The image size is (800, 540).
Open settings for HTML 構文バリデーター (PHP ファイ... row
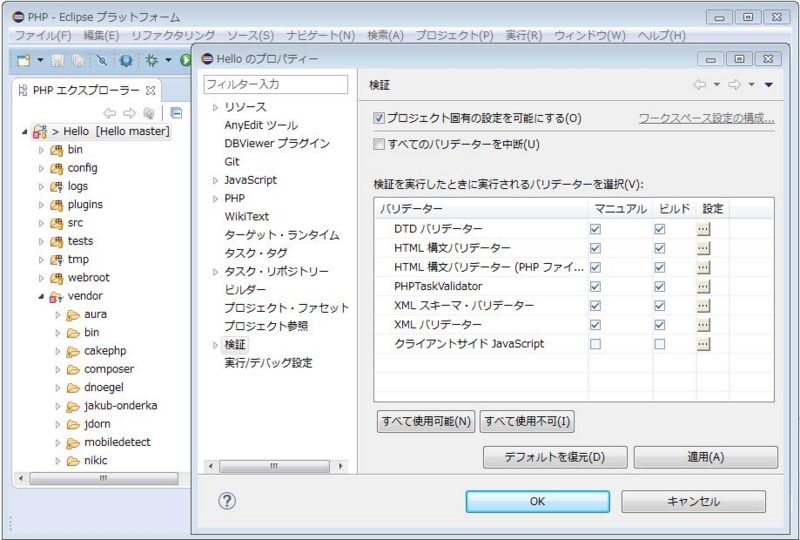coord(703,267)
